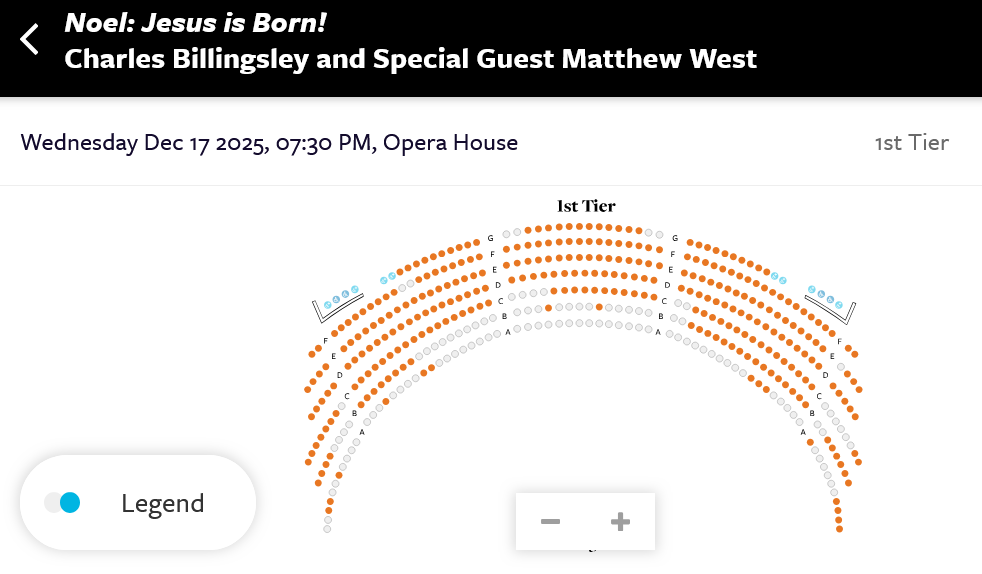Choose the right orange seat in center row B
Image resolution: width=982 pixels, height=574 pixels.
click(x=599, y=307)
